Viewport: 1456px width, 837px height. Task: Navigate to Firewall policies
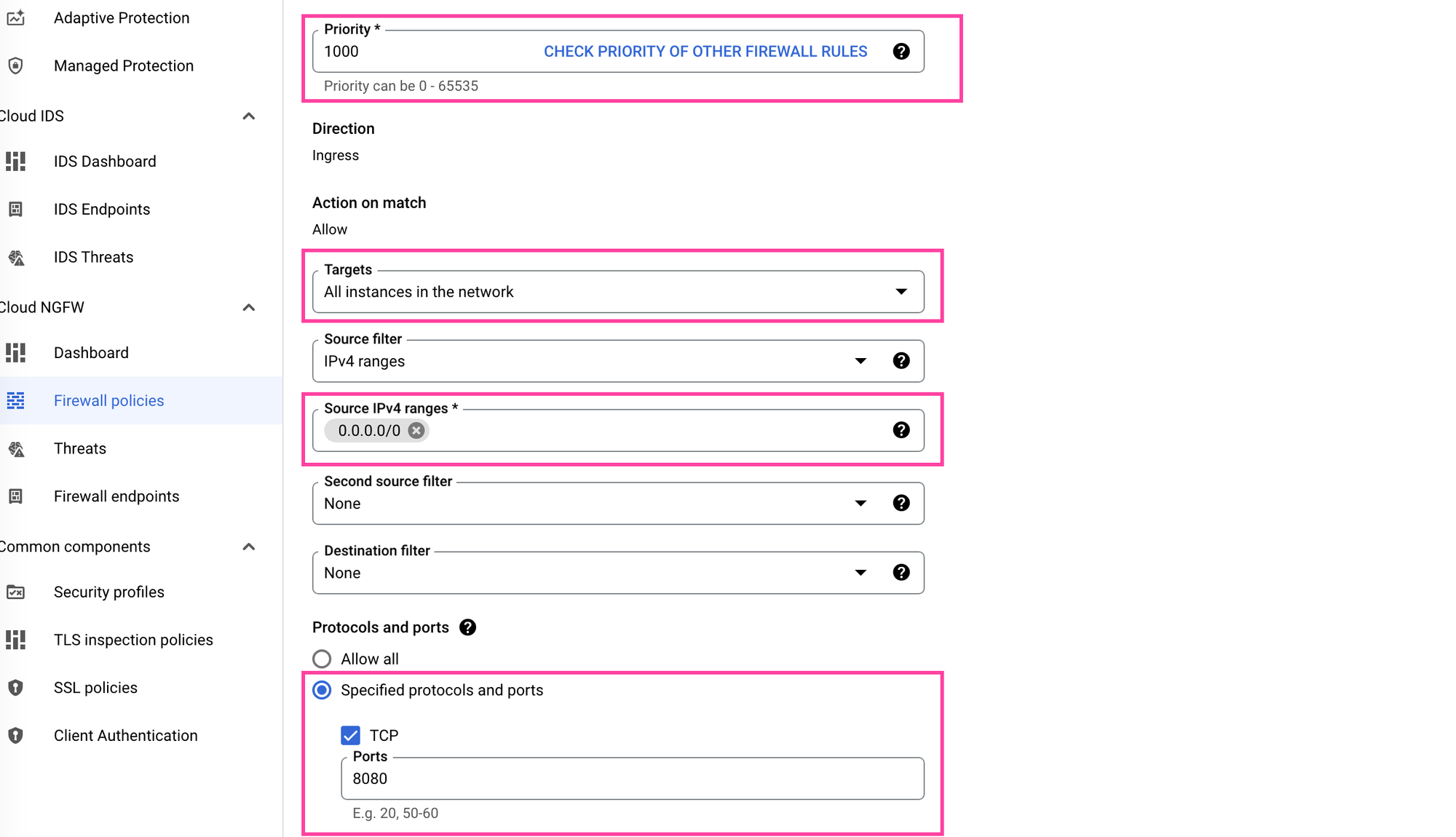(108, 400)
